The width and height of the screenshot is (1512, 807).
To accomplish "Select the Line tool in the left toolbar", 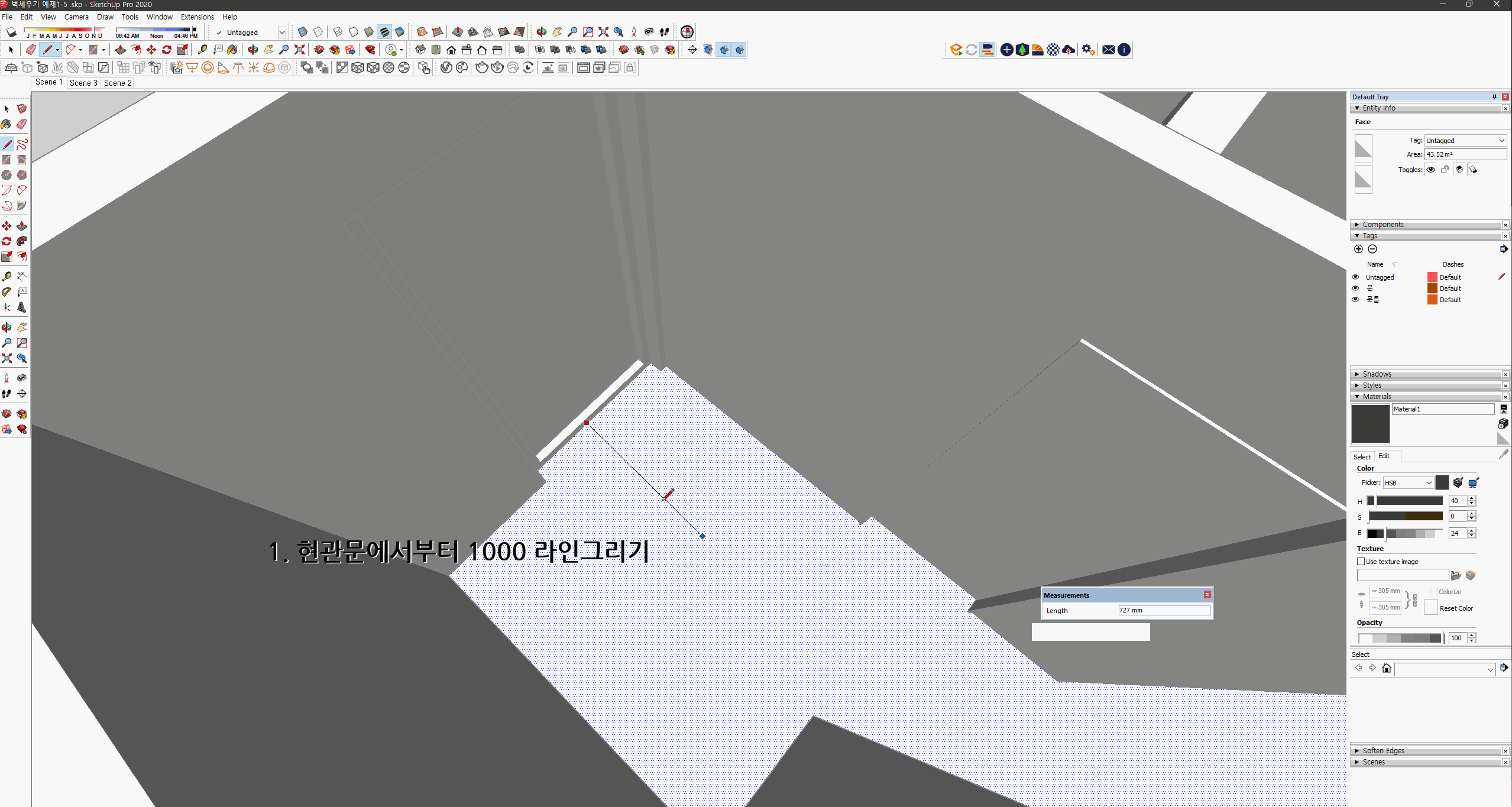I will coord(7,144).
